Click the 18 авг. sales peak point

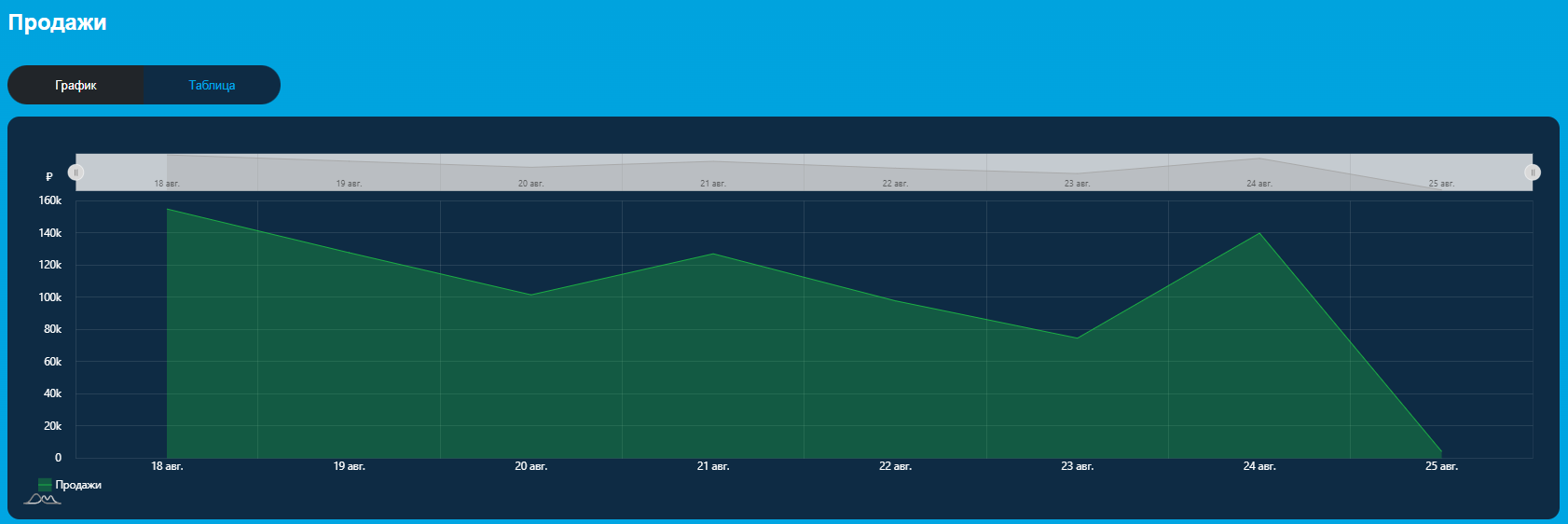tap(168, 209)
